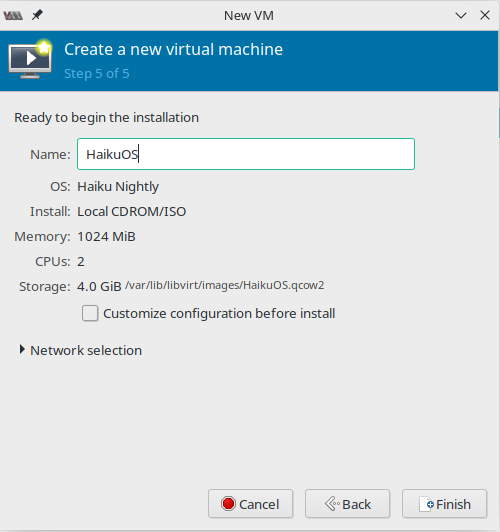Click the Network selection label text
Image resolution: width=500 pixels, height=532 pixels.
(86, 350)
